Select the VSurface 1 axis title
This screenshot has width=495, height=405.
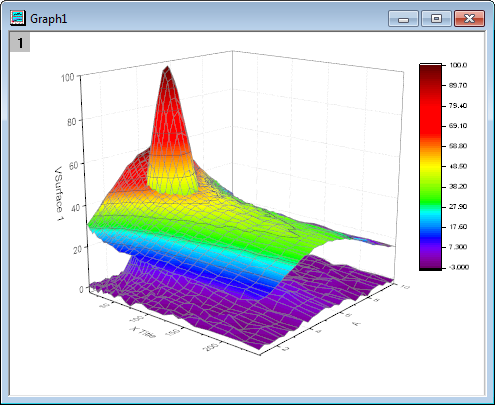59,194
